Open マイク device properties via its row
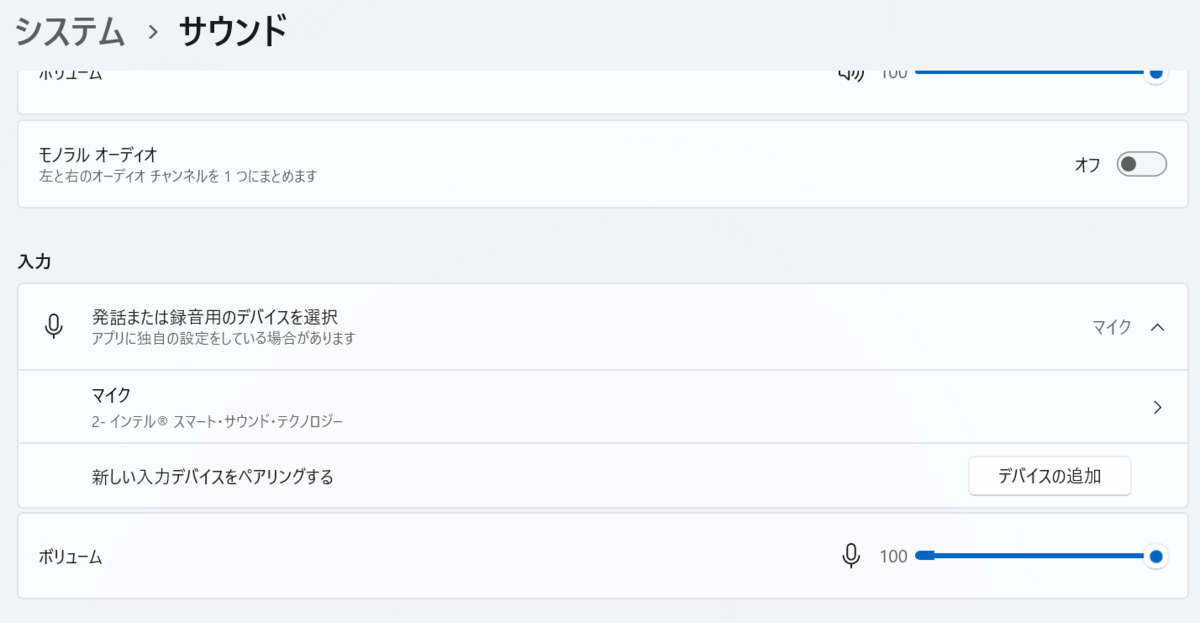Screen dimensions: 1200x623 pyautogui.click(x=600, y=407)
